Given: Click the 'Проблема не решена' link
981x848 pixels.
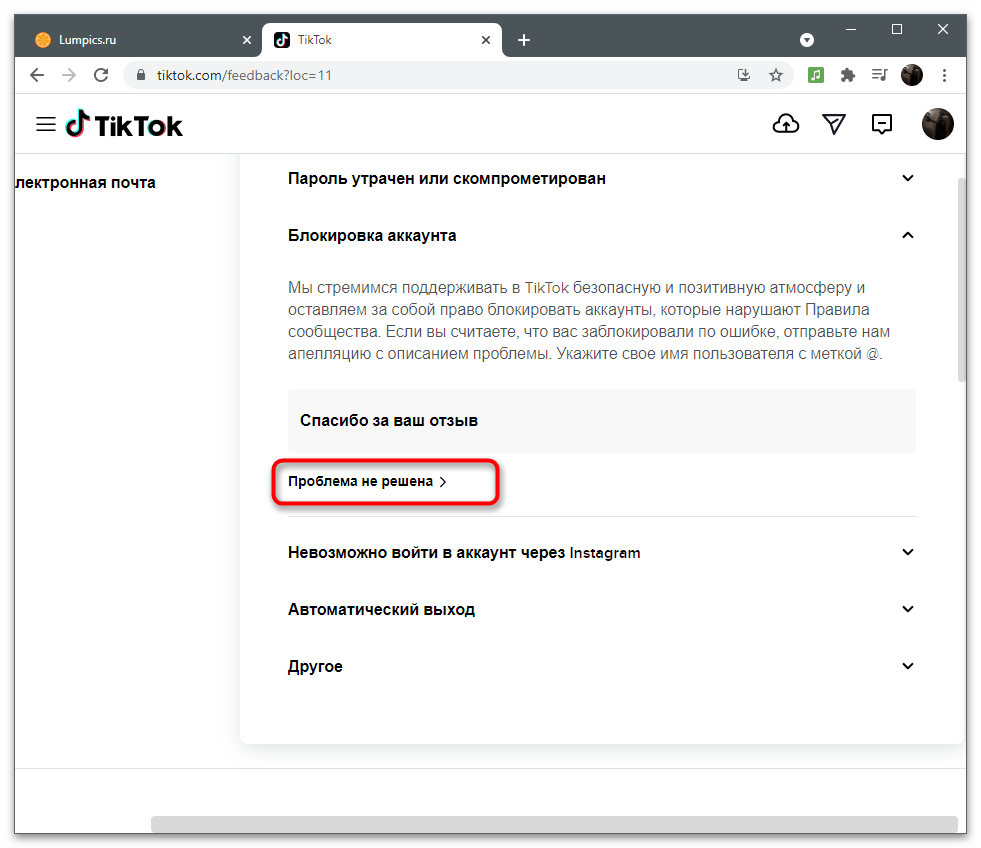Looking at the screenshot, I should pyautogui.click(x=367, y=482).
